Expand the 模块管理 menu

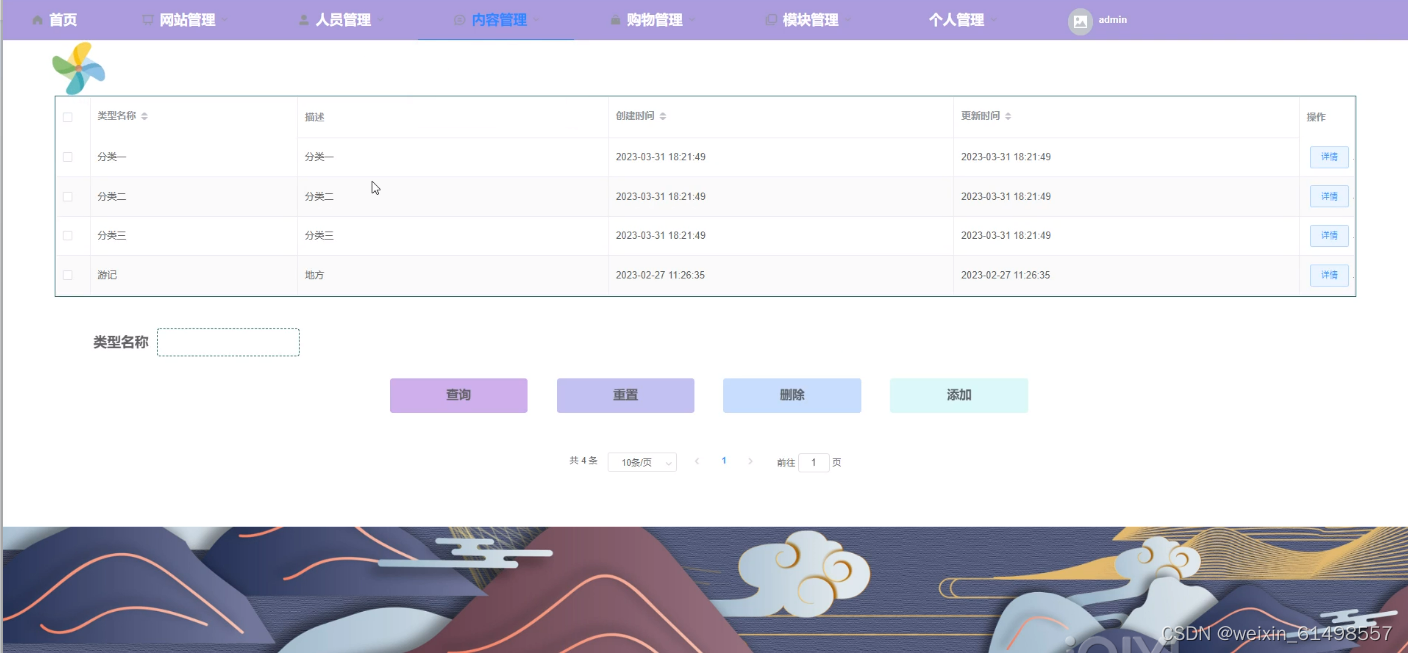click(x=810, y=20)
